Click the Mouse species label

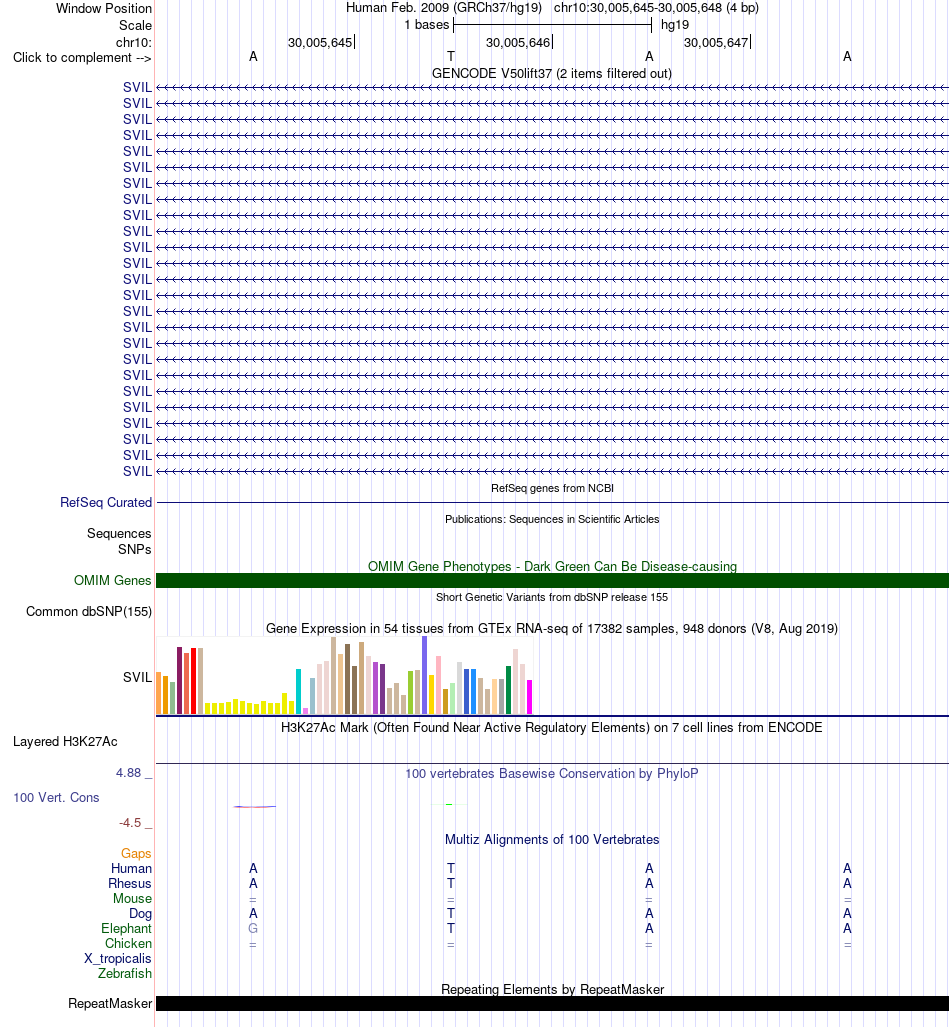132,899
